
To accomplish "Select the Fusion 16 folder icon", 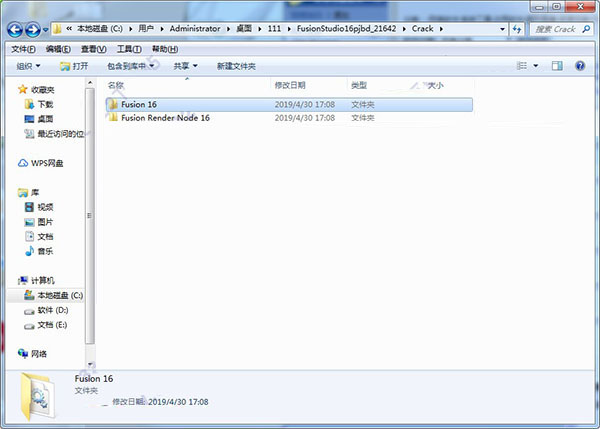I will [x=112, y=104].
